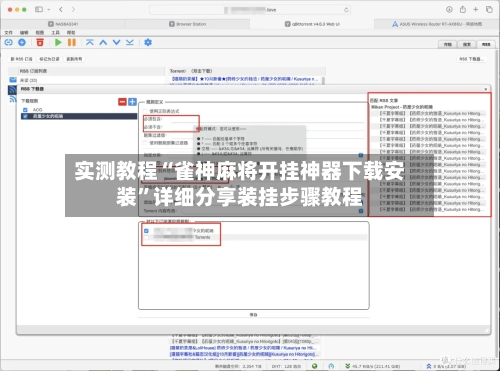
Task: Switch to NAS6A3341 browser tab
Action: pos(63,24)
